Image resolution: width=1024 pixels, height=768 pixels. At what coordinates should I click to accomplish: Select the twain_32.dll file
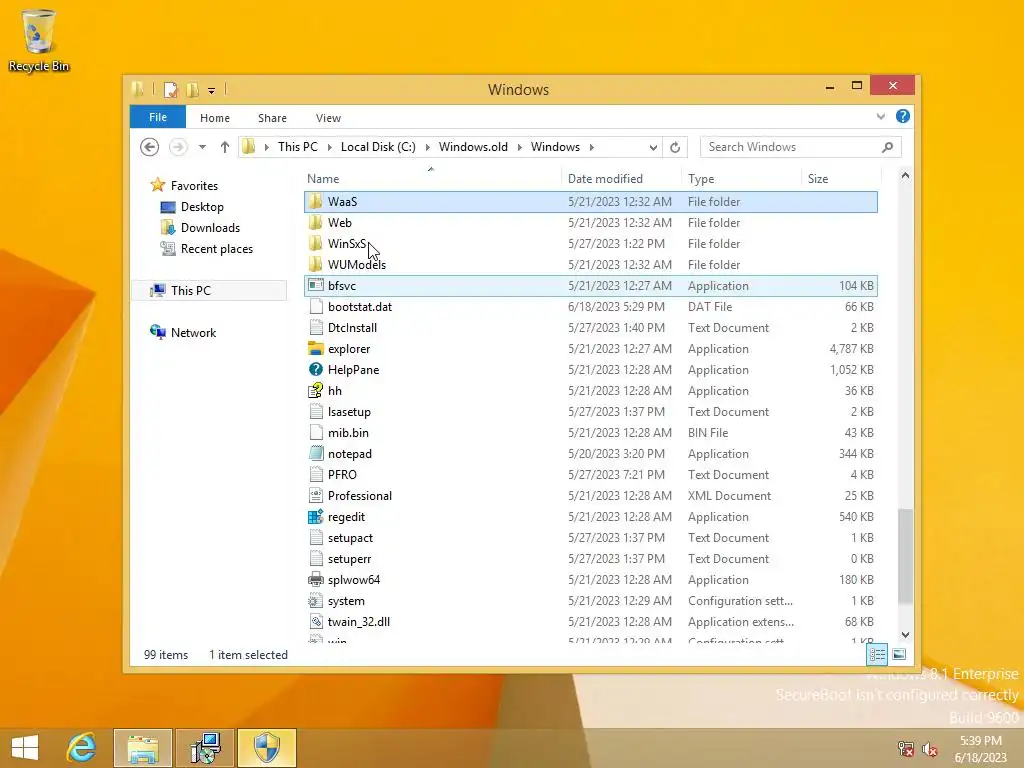590,622
